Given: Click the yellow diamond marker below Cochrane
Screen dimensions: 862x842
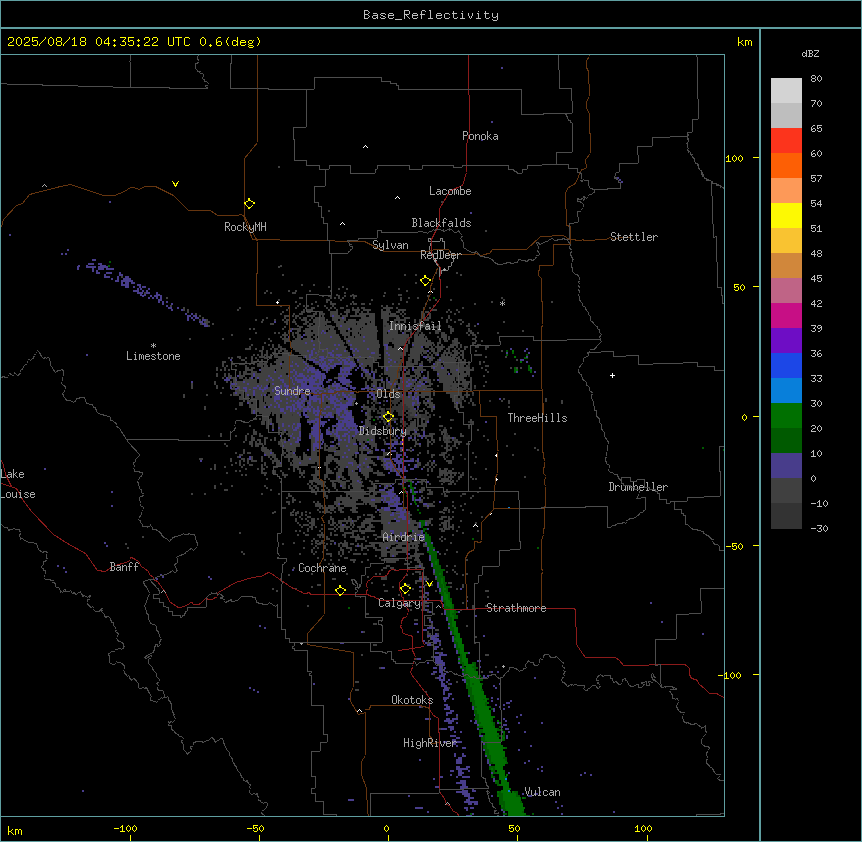Looking at the screenshot, I should pos(340,590).
